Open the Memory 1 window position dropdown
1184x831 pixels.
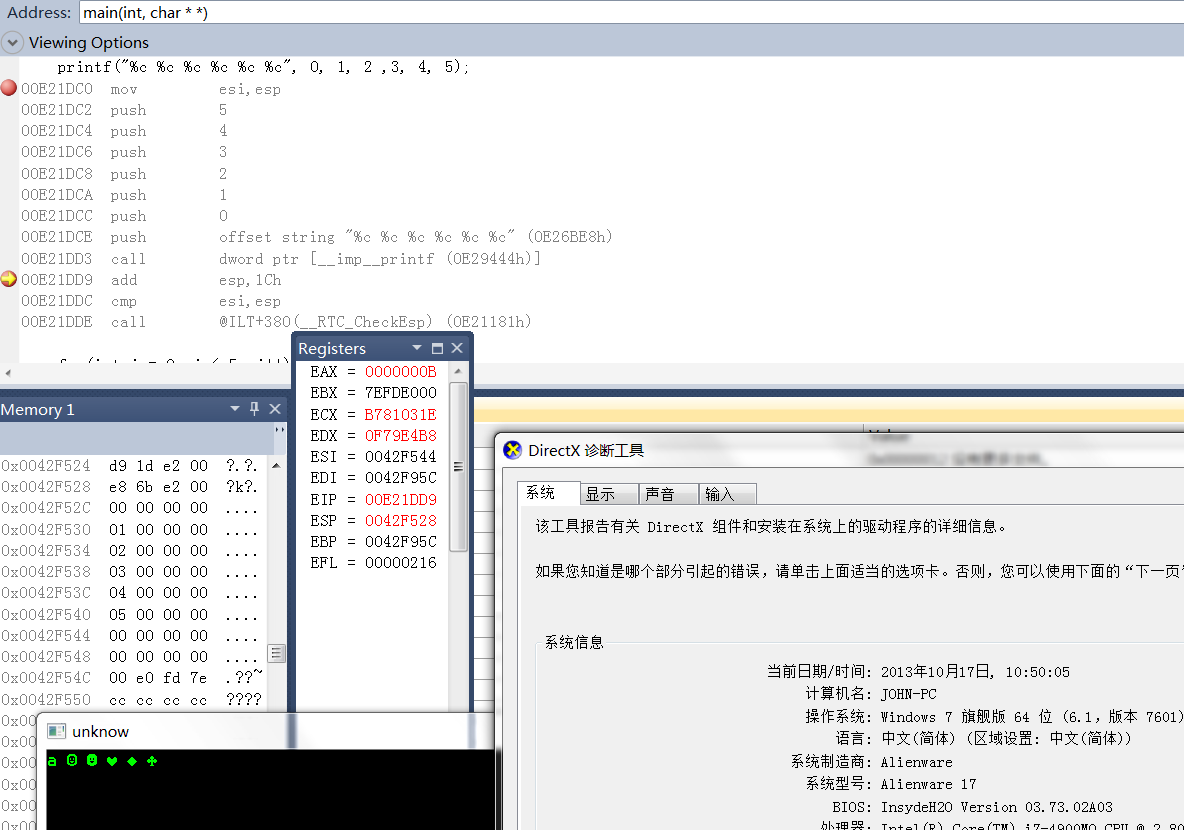click(235, 409)
